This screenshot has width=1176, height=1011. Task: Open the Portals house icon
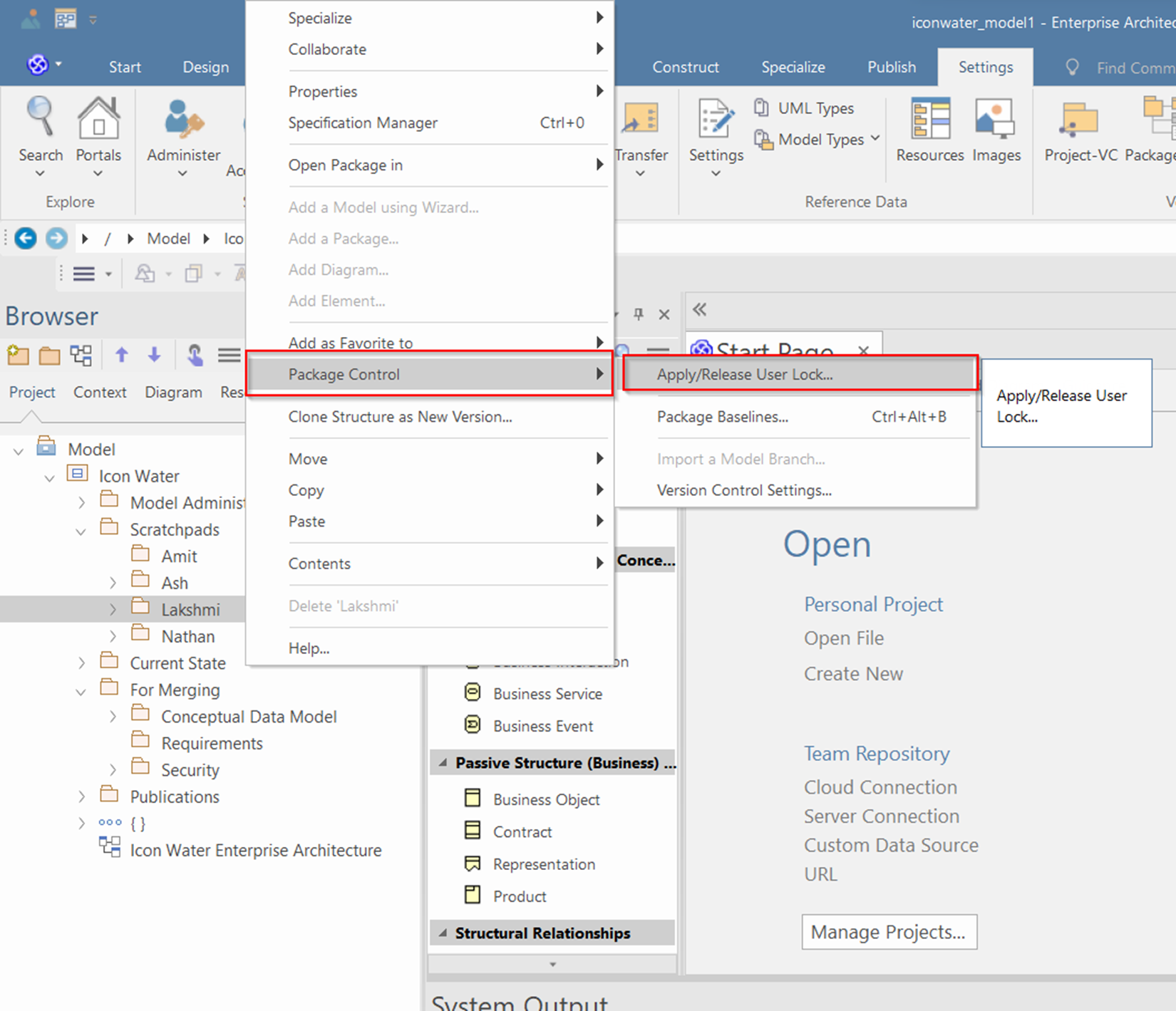point(98,118)
